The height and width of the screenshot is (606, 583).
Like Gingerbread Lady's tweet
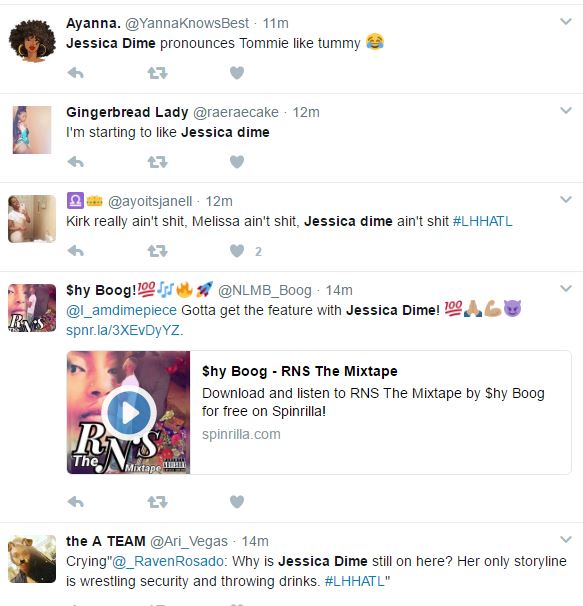pos(237,162)
